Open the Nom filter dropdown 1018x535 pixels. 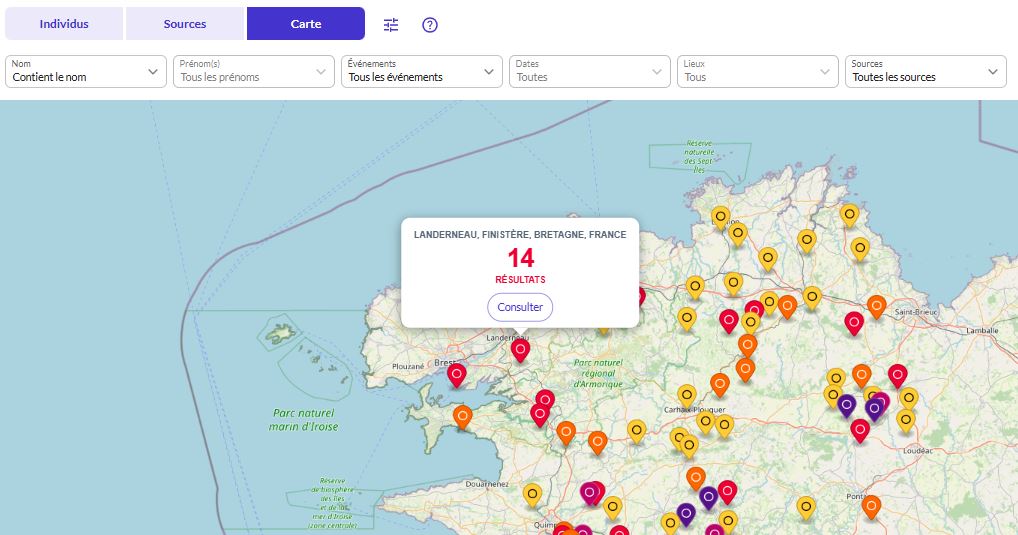click(86, 71)
